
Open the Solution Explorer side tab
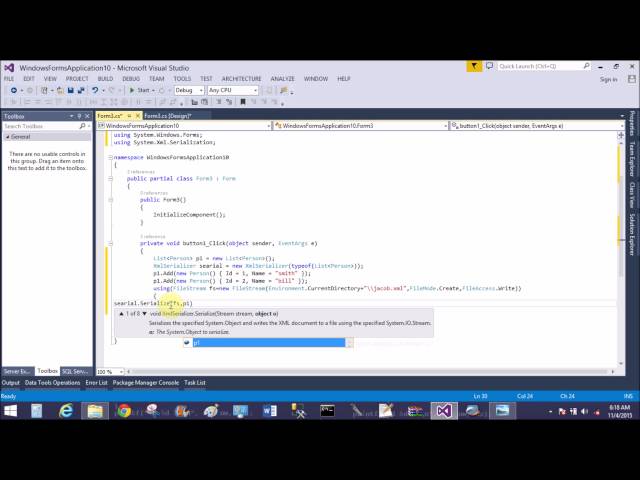pos(632,235)
